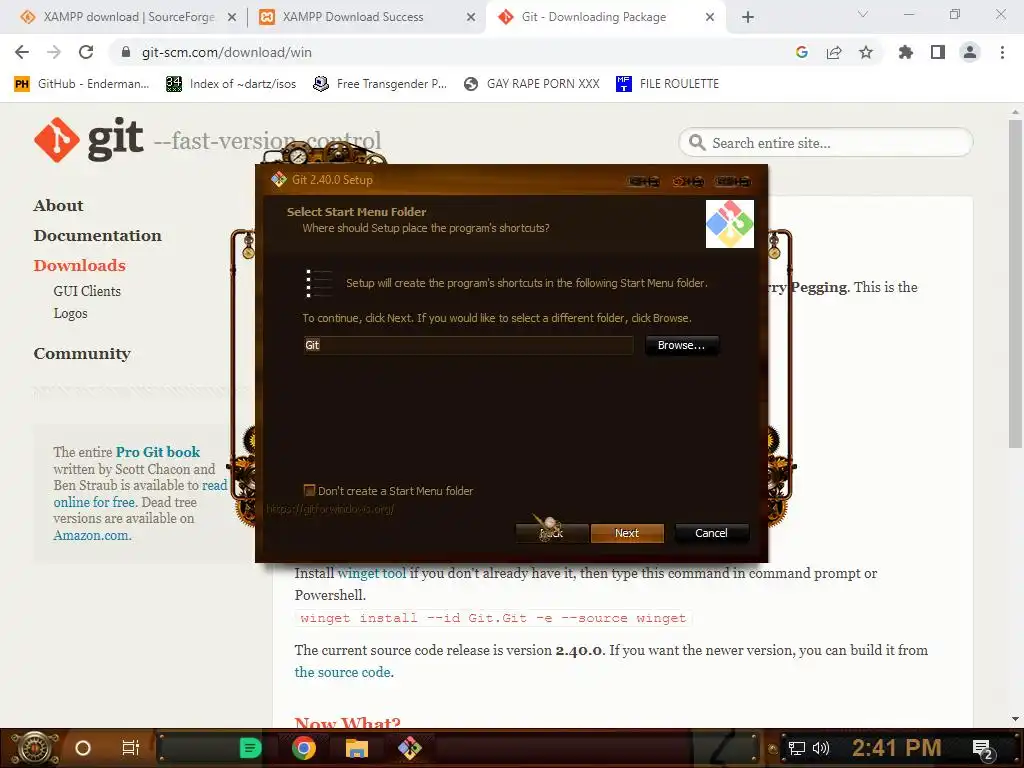Open Chrome's three-dot menu
This screenshot has width=1024, height=768.
(1002, 52)
